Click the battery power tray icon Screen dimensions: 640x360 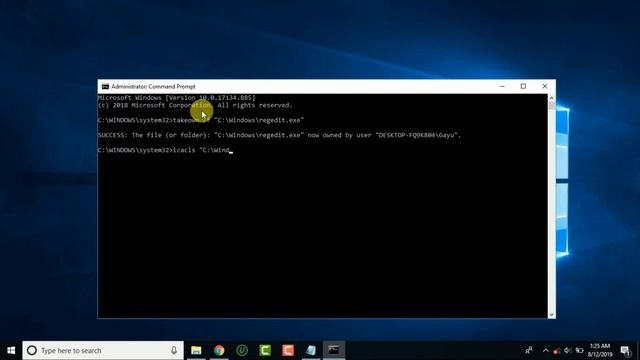pyautogui.click(x=579, y=350)
